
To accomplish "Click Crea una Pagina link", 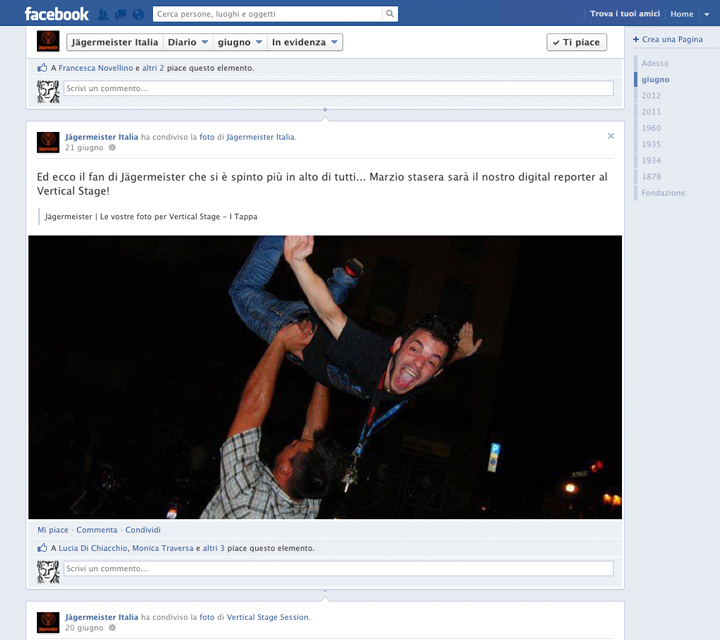I will (670, 39).
